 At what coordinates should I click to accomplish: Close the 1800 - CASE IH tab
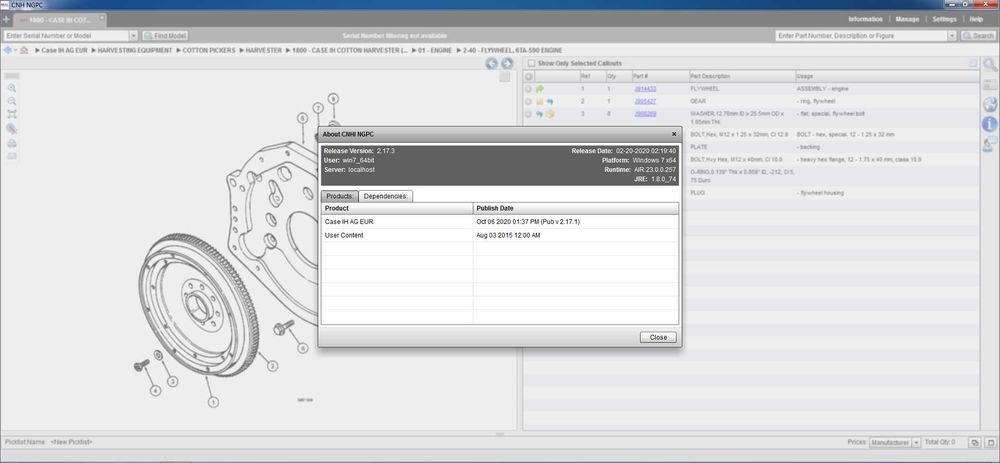pos(101,18)
